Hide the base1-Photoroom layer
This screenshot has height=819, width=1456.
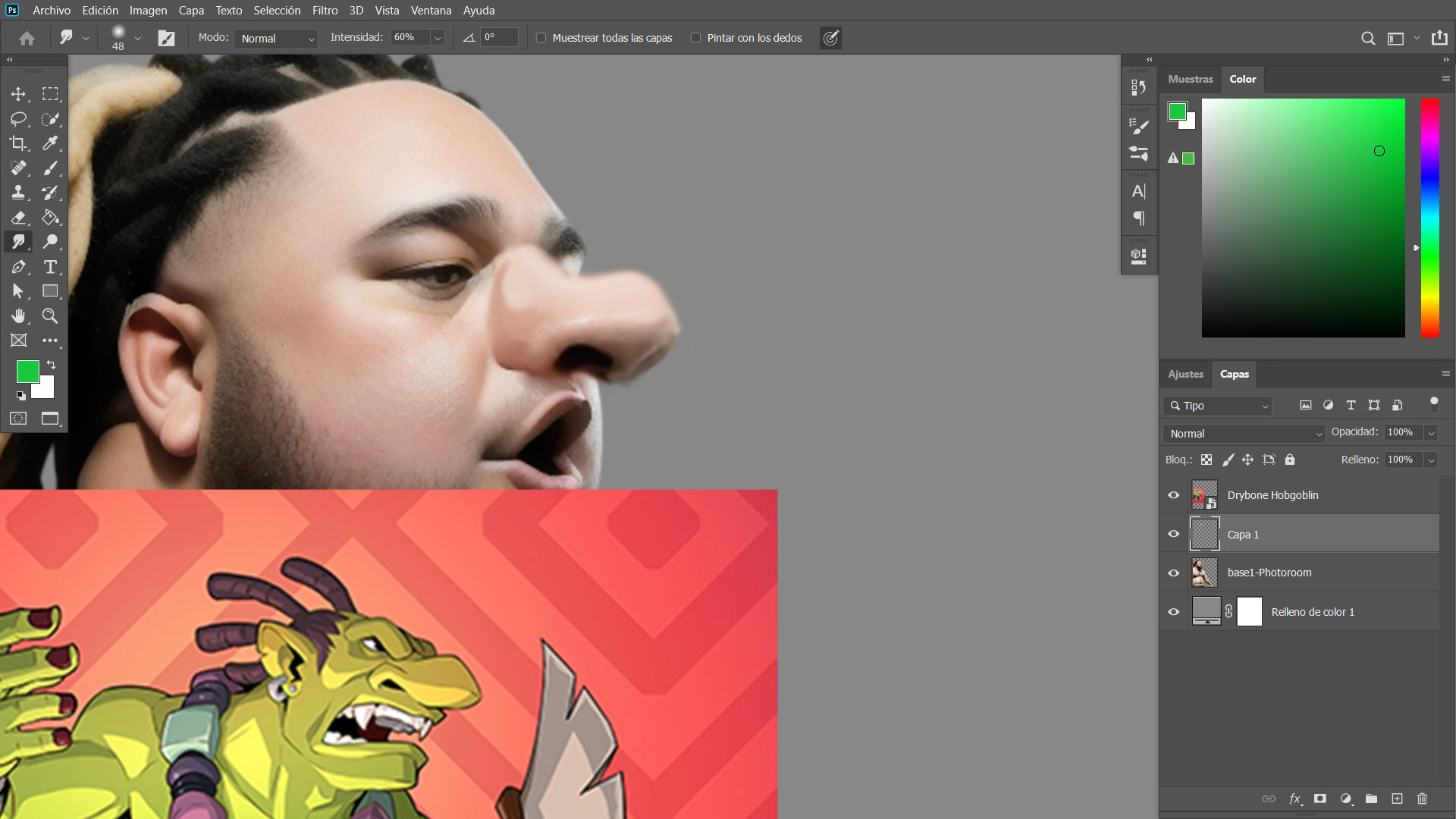pyautogui.click(x=1174, y=573)
